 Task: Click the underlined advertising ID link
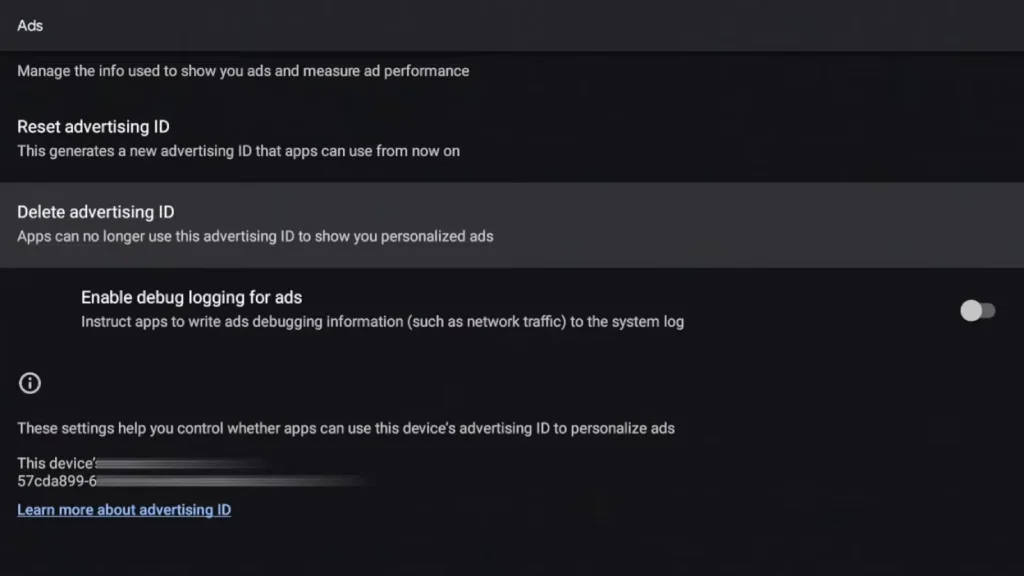coord(124,510)
